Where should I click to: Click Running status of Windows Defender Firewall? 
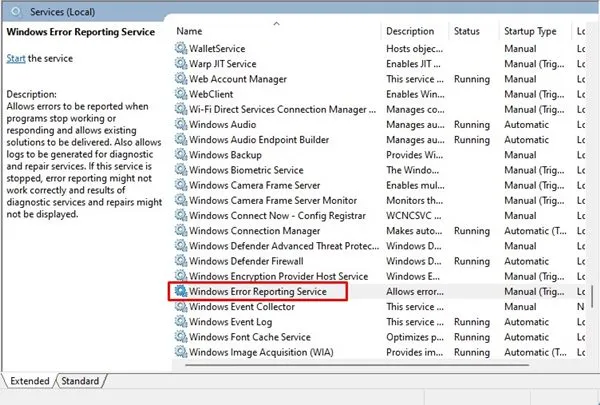tap(471, 261)
